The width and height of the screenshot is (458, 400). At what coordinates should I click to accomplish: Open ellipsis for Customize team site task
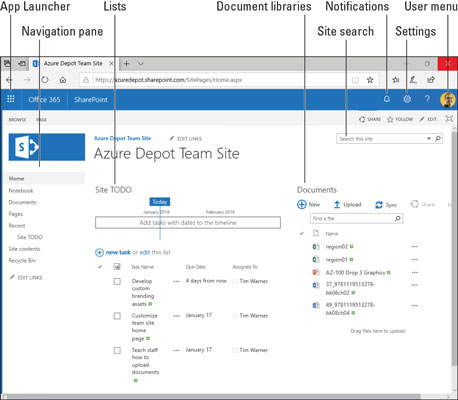[176, 316]
